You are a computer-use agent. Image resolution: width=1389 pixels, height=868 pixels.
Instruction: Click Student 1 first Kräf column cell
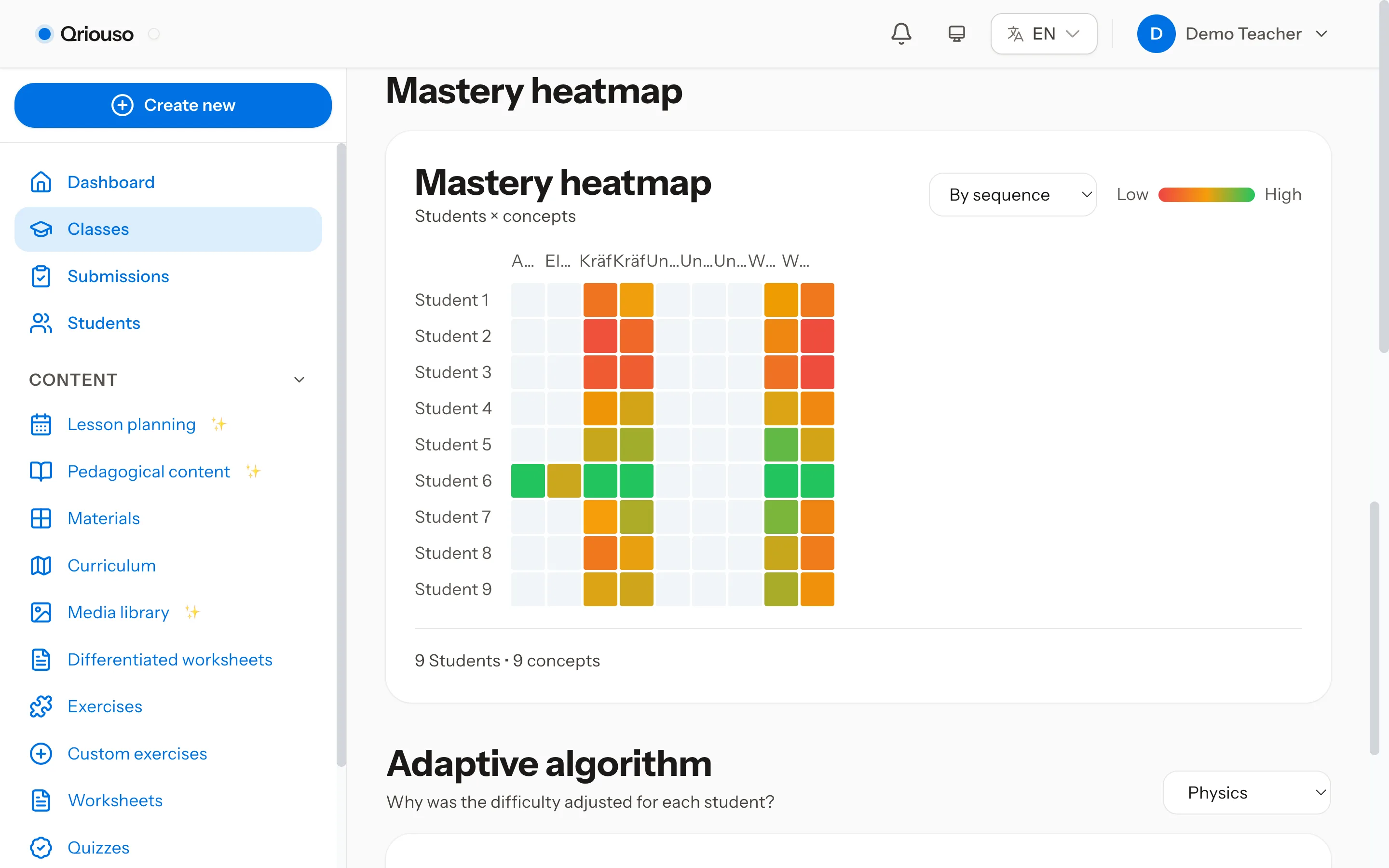(x=600, y=299)
